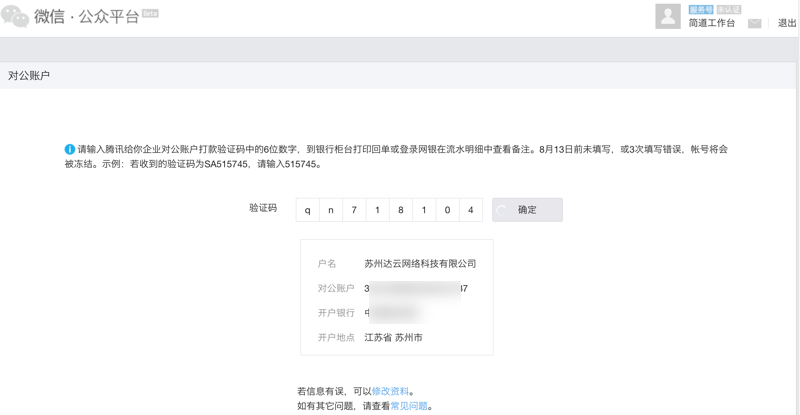The width and height of the screenshot is (800, 415).
Task: Click the 开户银行 label
Action: click(336, 312)
